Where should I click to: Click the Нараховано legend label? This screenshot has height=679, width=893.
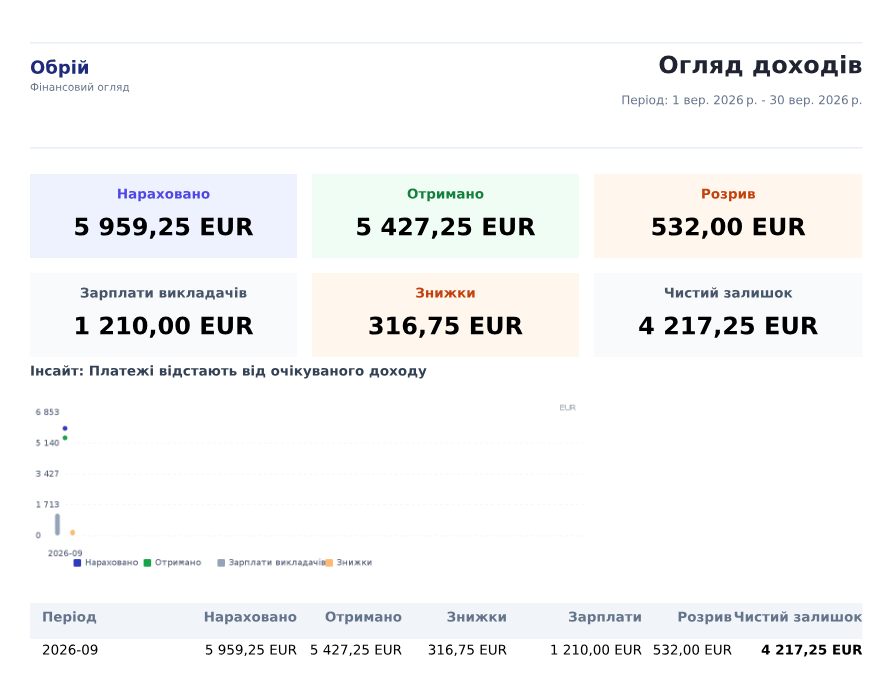pos(112,563)
